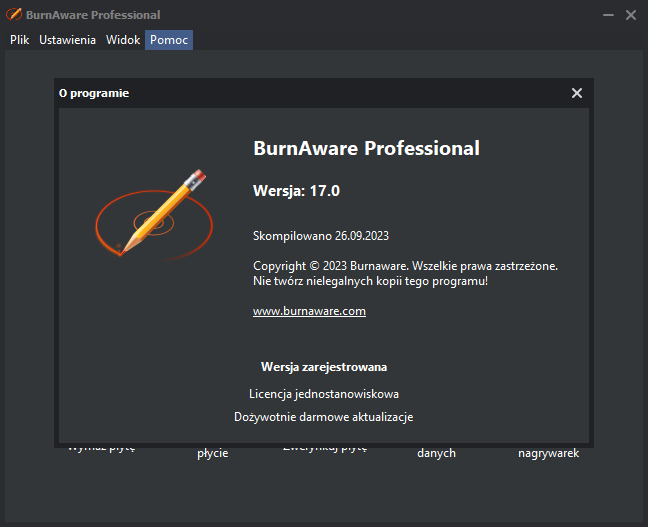Viewport: 648px width, 527px height.
Task: Click the danych label in main window
Action: 436,453
